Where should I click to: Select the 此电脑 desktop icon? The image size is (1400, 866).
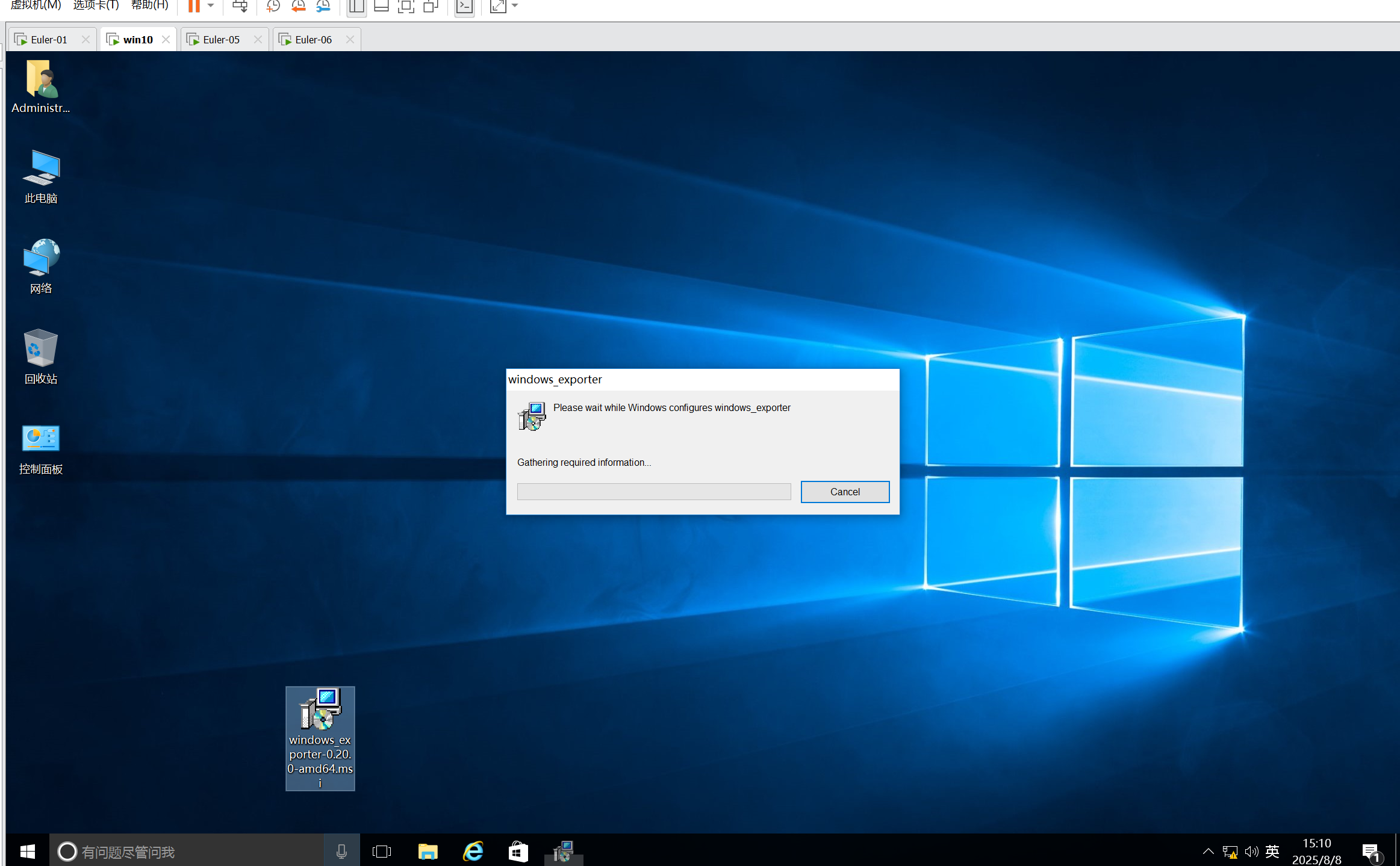point(41,177)
